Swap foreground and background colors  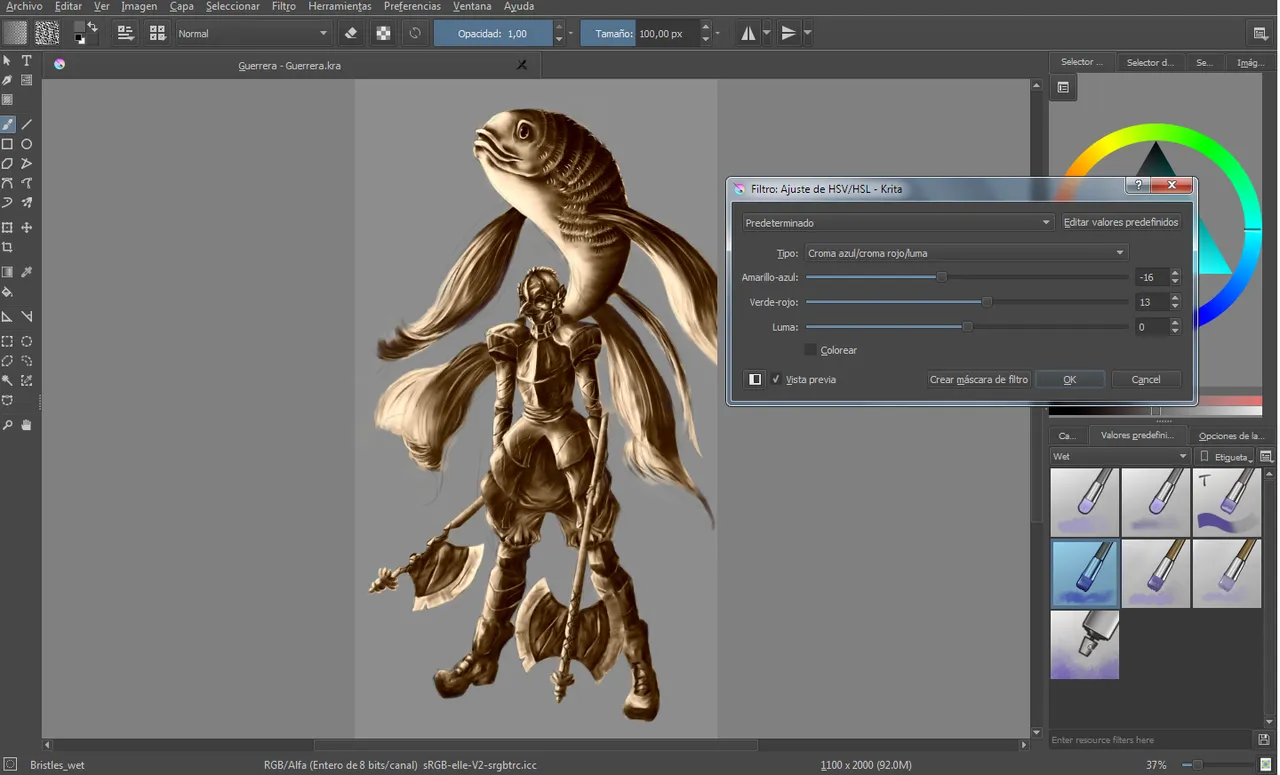click(x=93, y=26)
